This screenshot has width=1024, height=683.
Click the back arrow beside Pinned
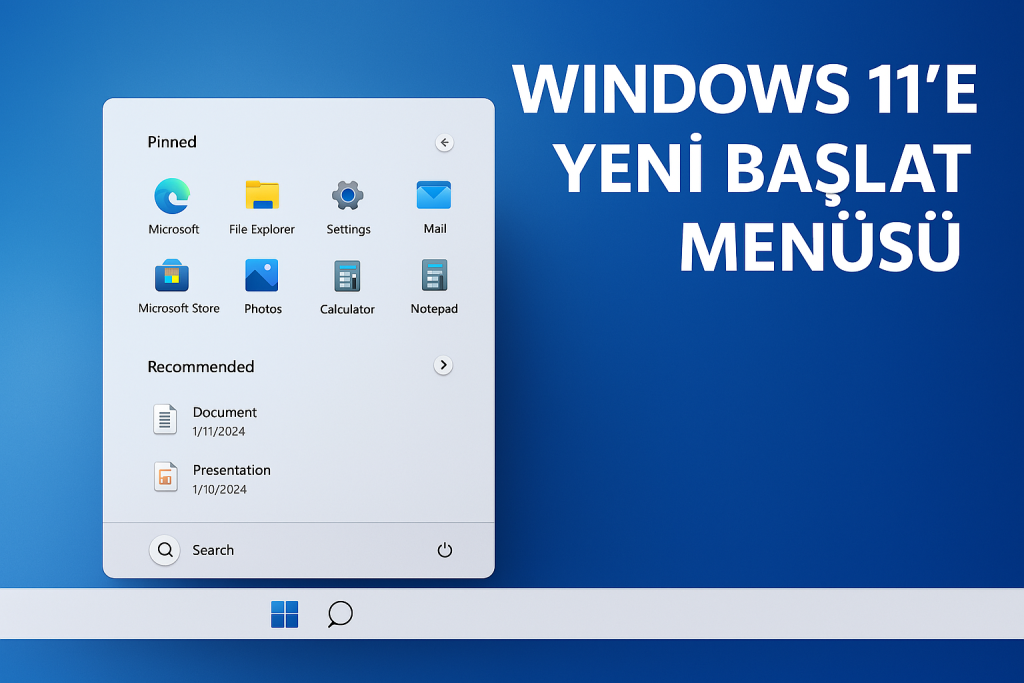[445, 143]
